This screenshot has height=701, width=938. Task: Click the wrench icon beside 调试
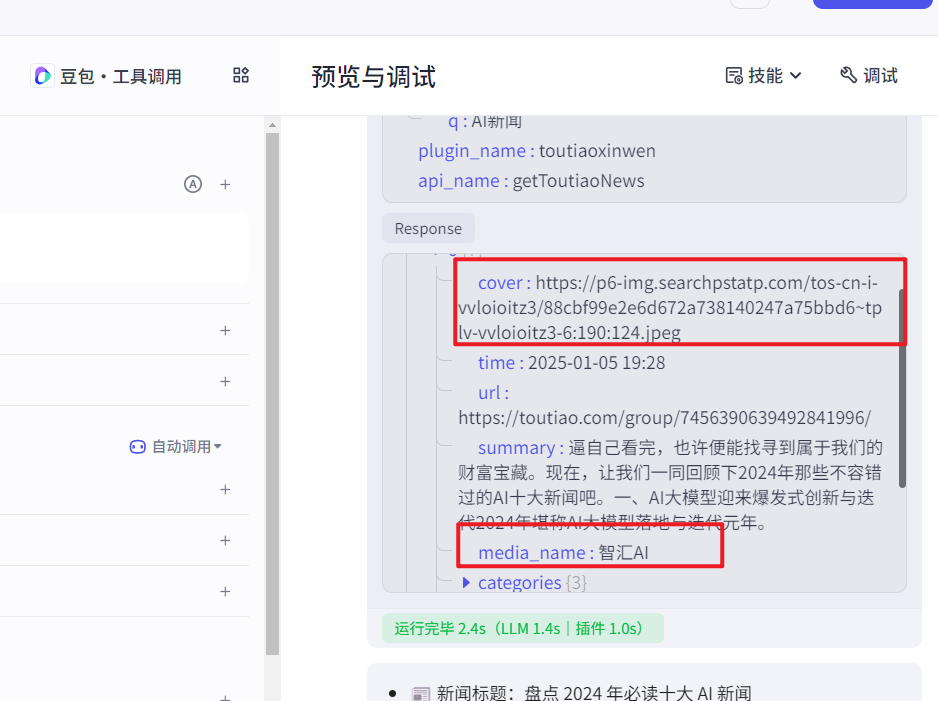click(849, 75)
